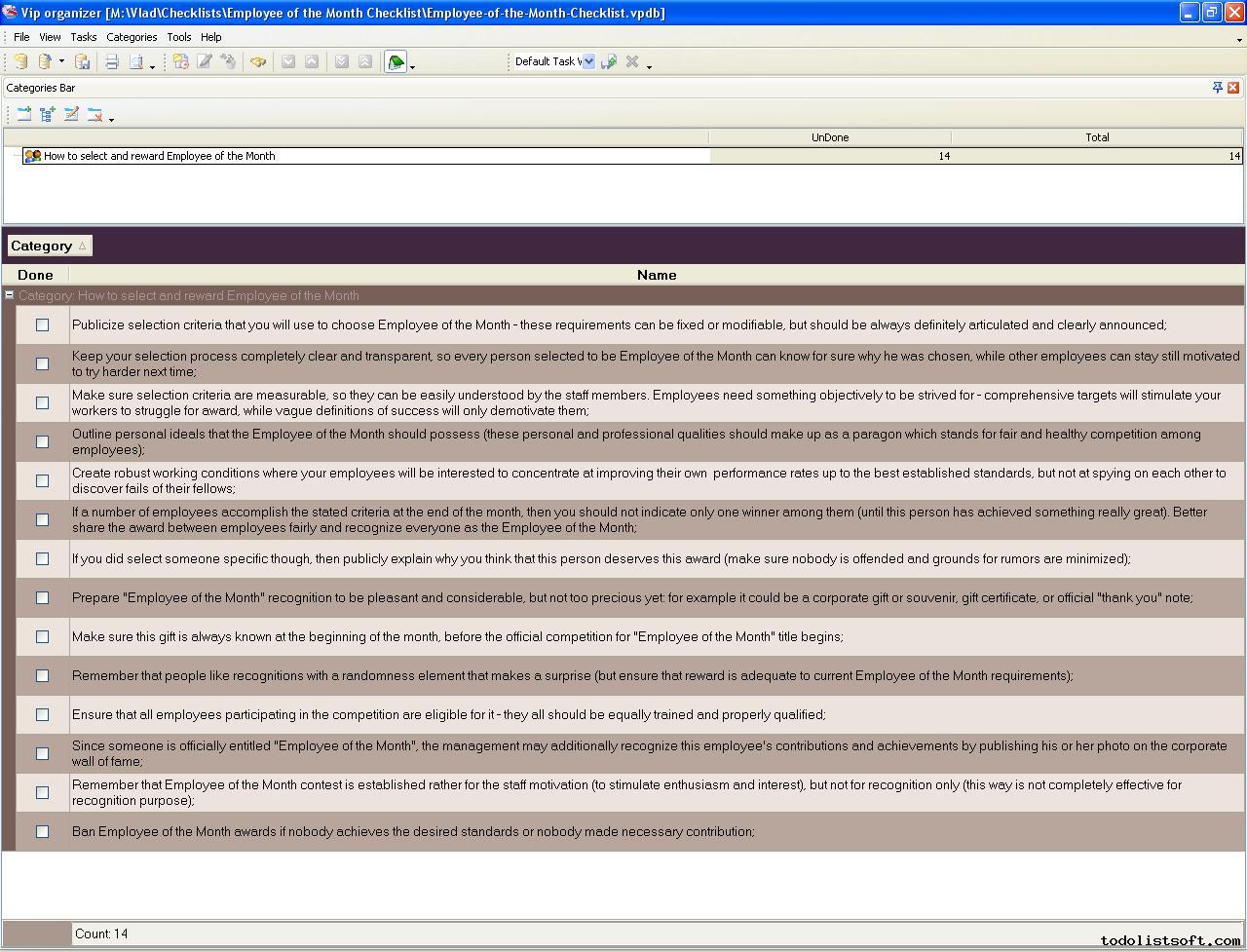Click the Find binoculars icon
Viewport: 1247px width, 952px height.
[257, 61]
